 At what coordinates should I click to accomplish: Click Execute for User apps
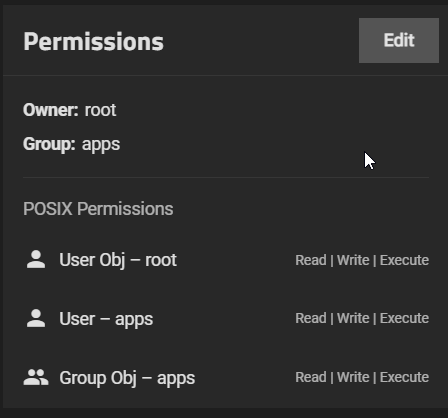[x=404, y=318]
